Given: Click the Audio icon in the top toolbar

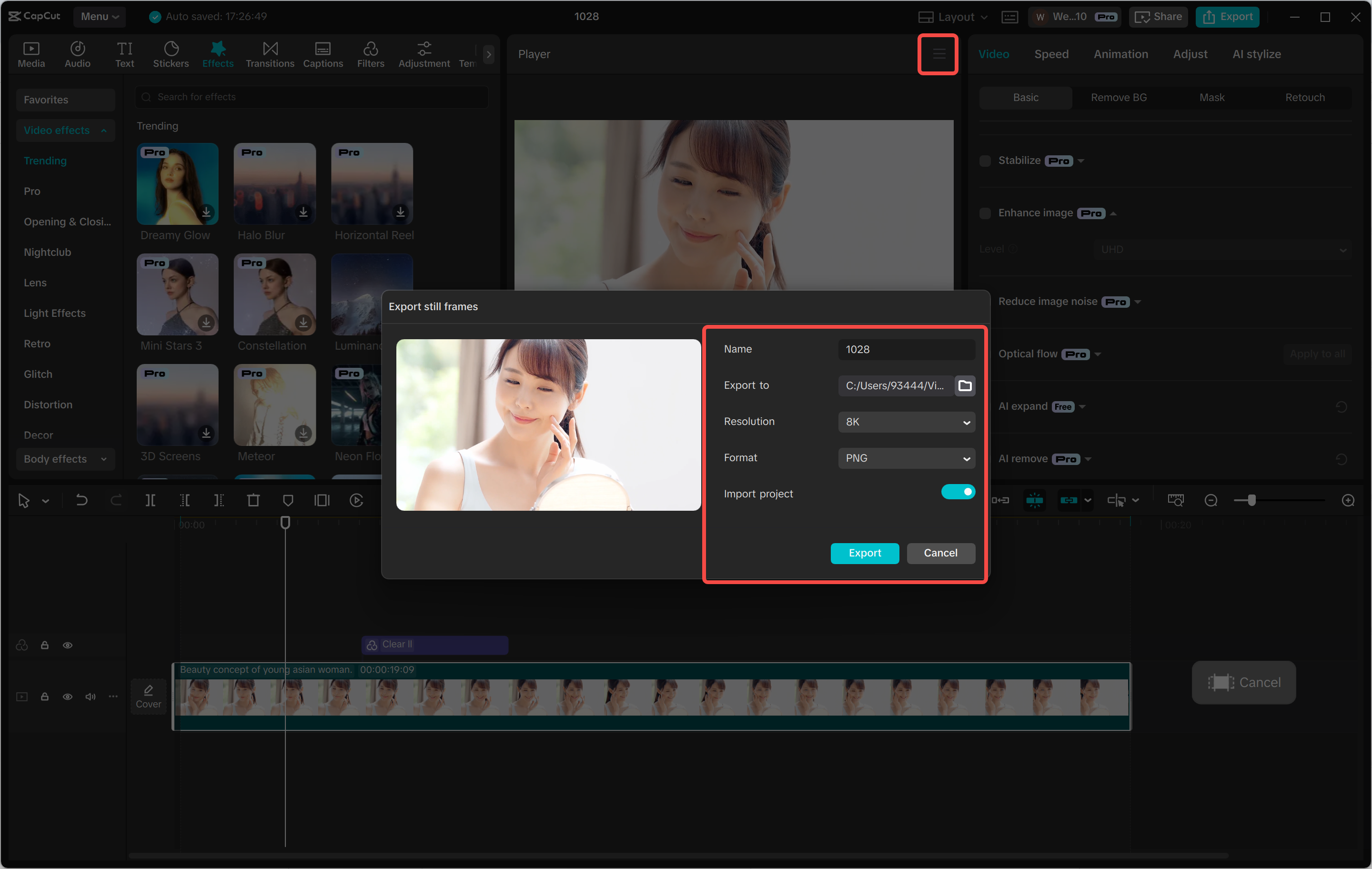Looking at the screenshot, I should click(x=77, y=53).
